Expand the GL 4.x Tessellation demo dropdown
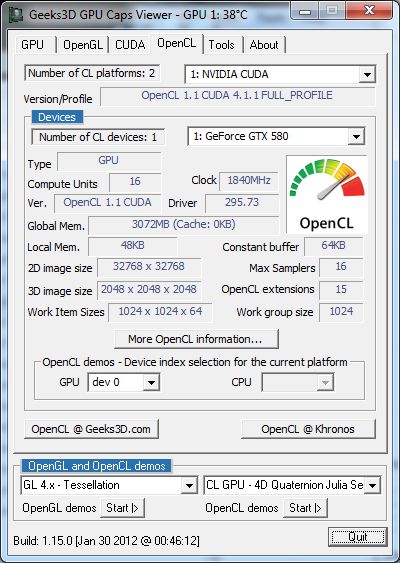 coord(189,485)
